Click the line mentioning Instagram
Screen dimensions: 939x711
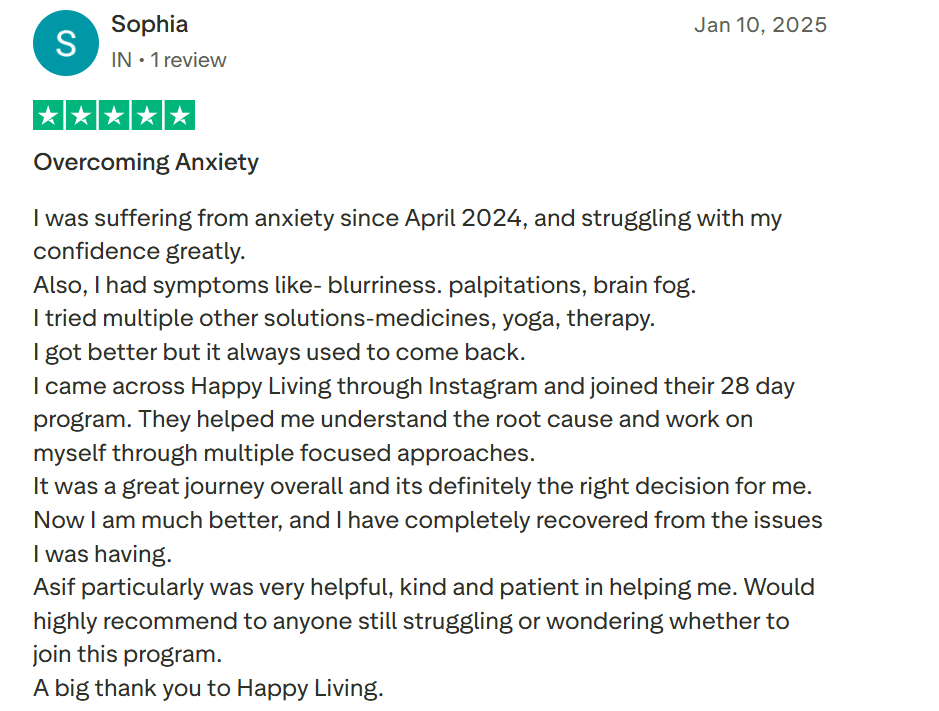tap(413, 386)
